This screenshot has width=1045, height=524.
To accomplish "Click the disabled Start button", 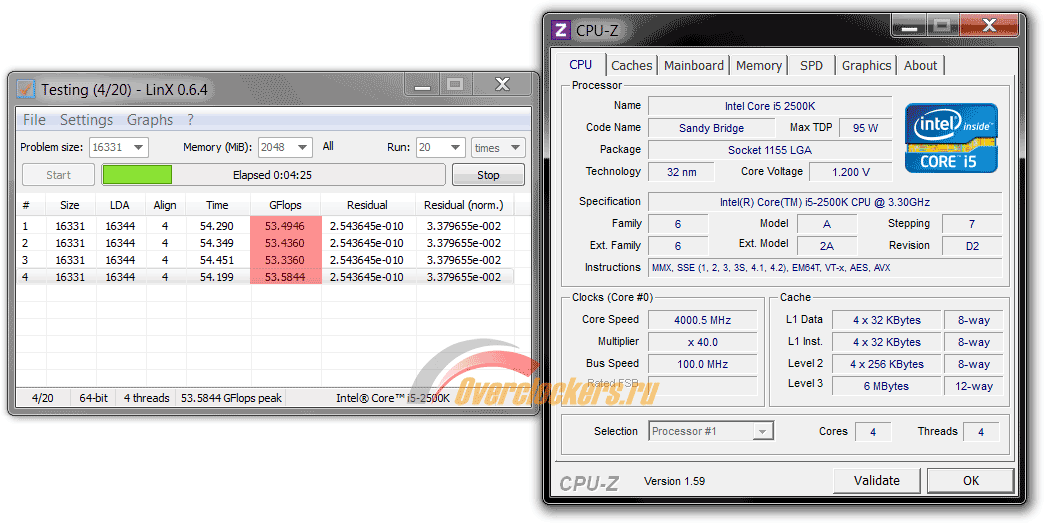I will pos(58,175).
